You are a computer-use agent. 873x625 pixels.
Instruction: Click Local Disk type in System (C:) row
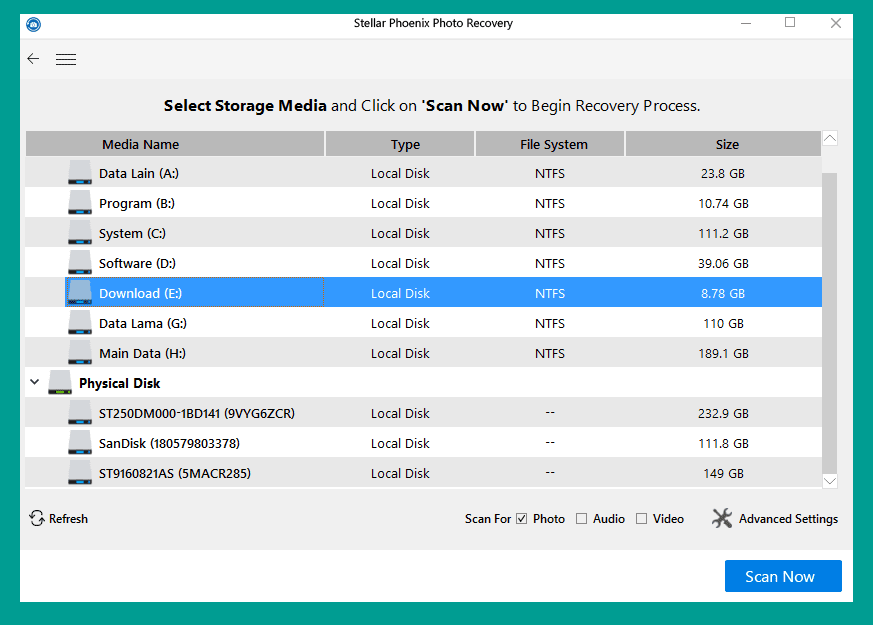point(400,234)
